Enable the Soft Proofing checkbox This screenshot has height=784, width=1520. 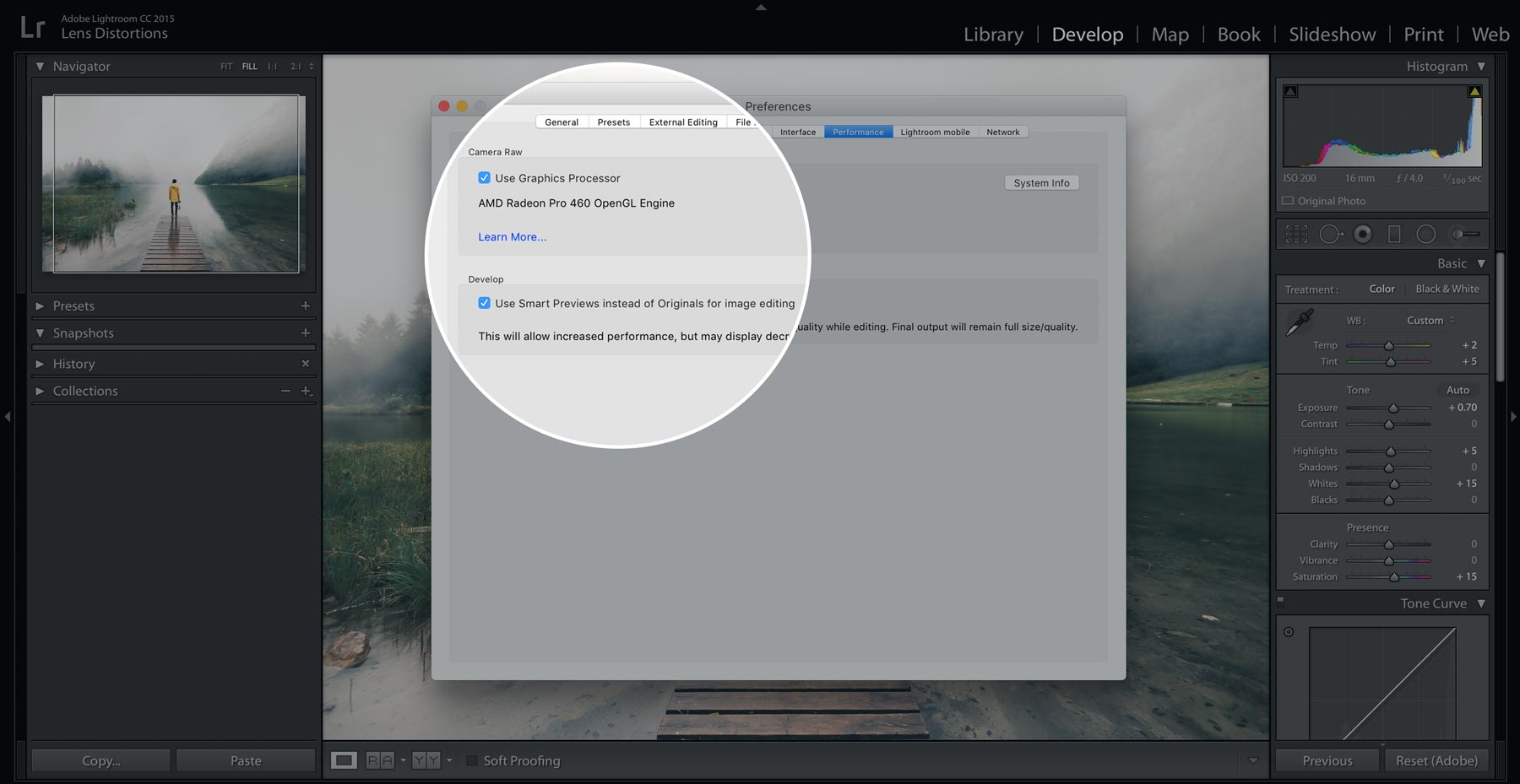coord(472,760)
